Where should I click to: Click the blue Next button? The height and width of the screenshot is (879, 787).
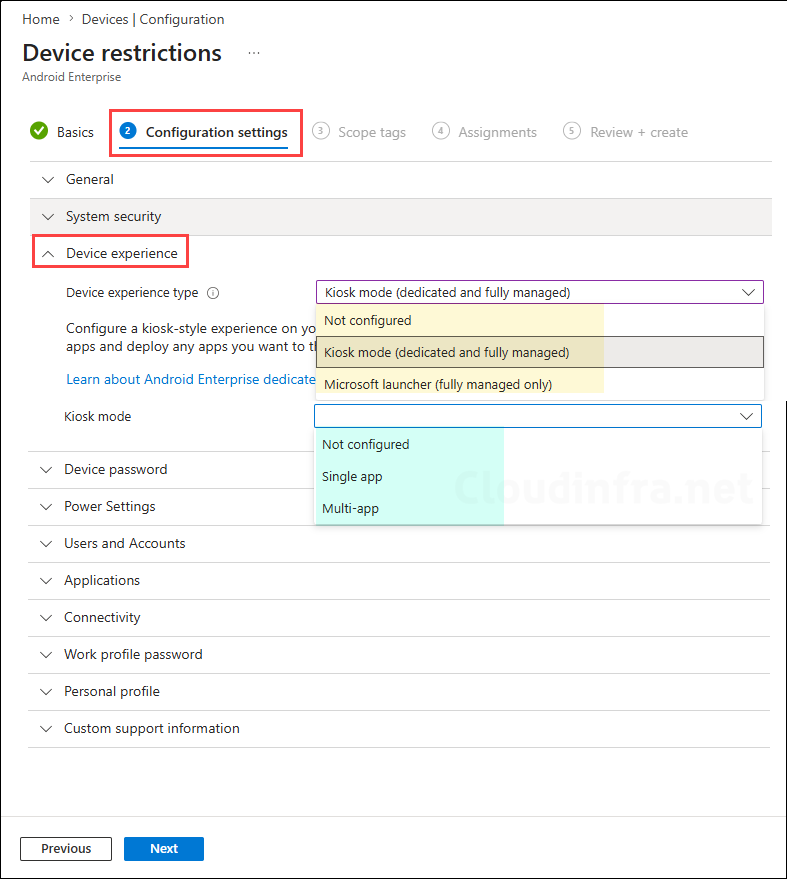pyautogui.click(x=164, y=849)
